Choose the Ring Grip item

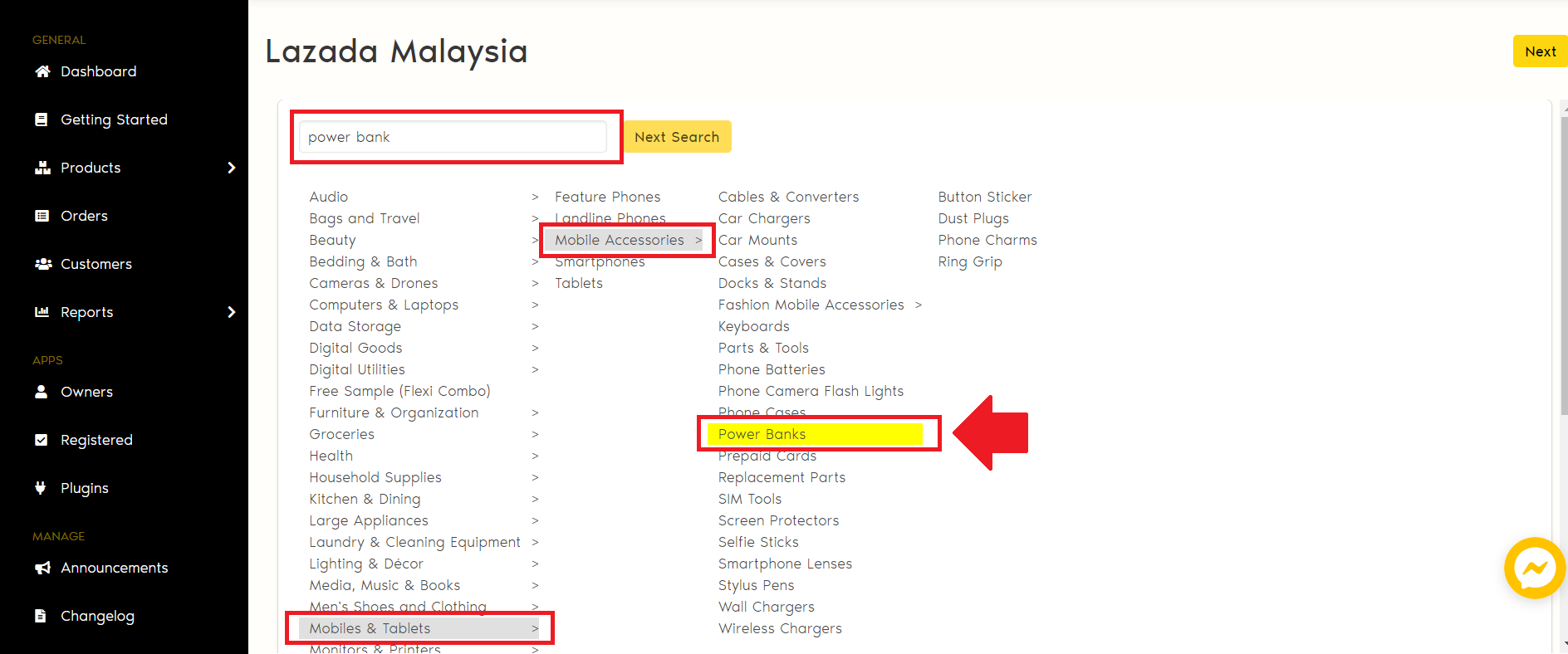970,261
